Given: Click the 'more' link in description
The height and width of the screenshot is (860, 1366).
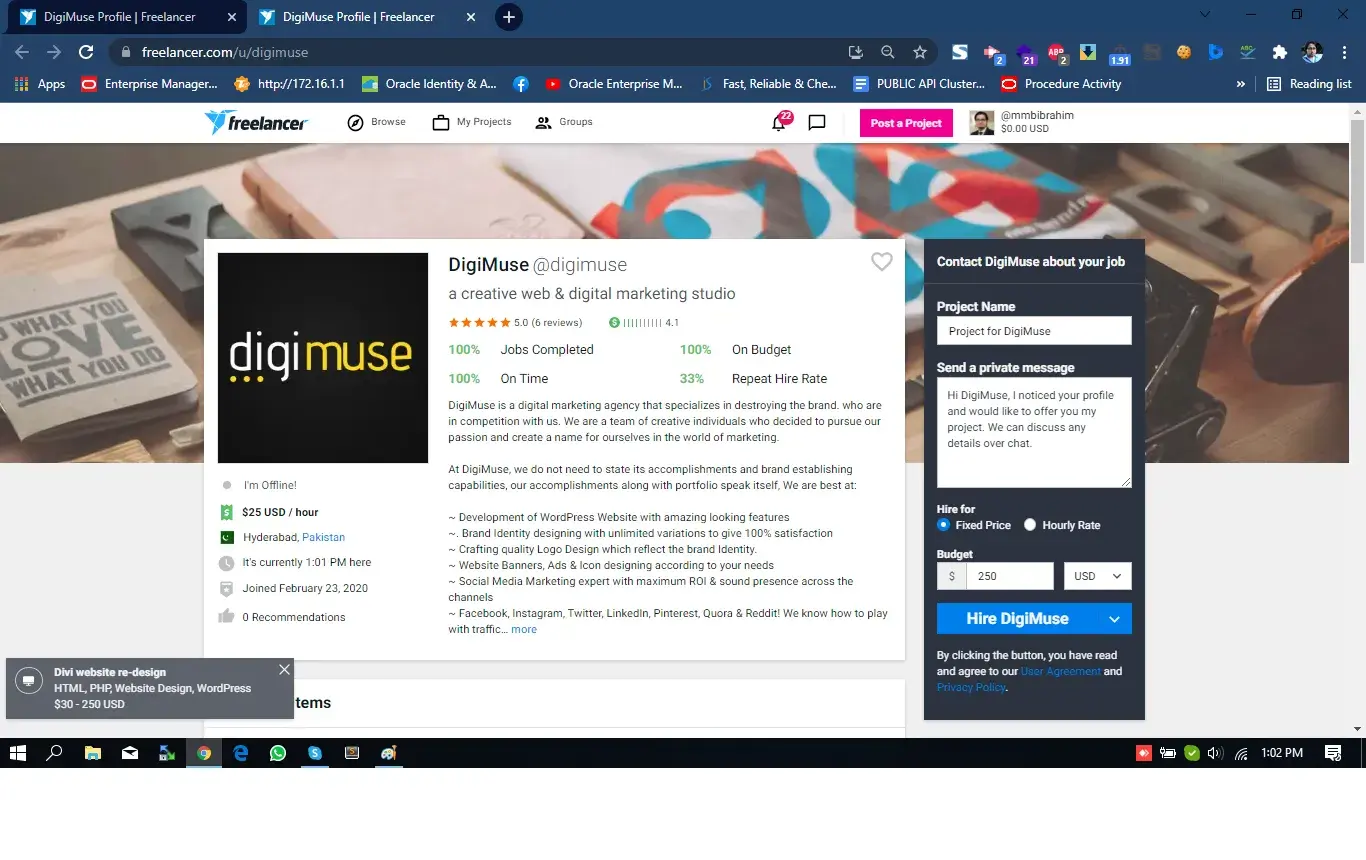Looking at the screenshot, I should pos(524,629).
